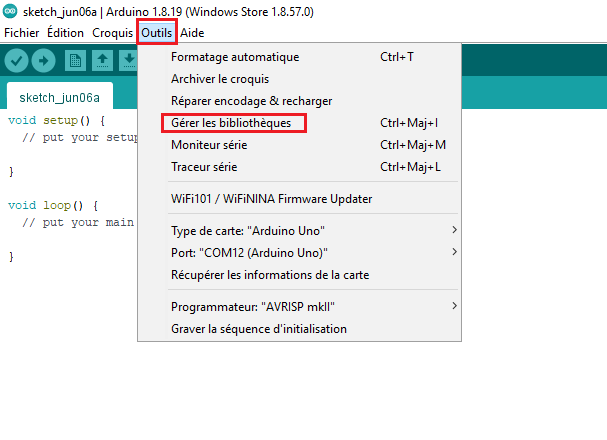Select Réparer encodage & recharger

point(299,101)
